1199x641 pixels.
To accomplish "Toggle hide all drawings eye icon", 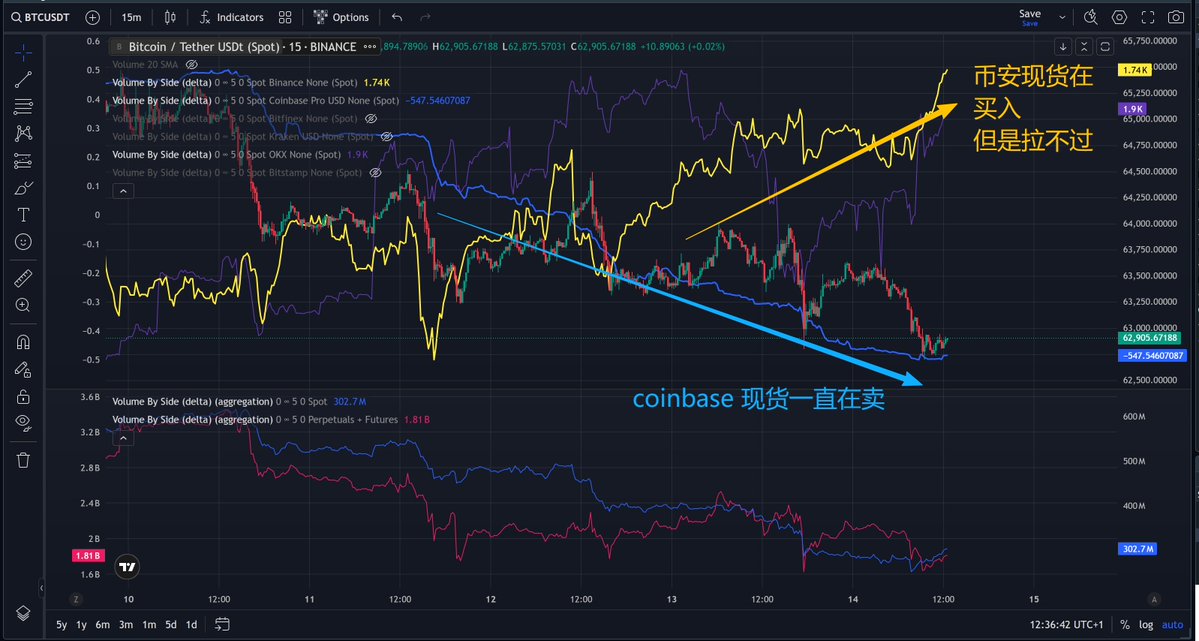I will [x=23, y=423].
